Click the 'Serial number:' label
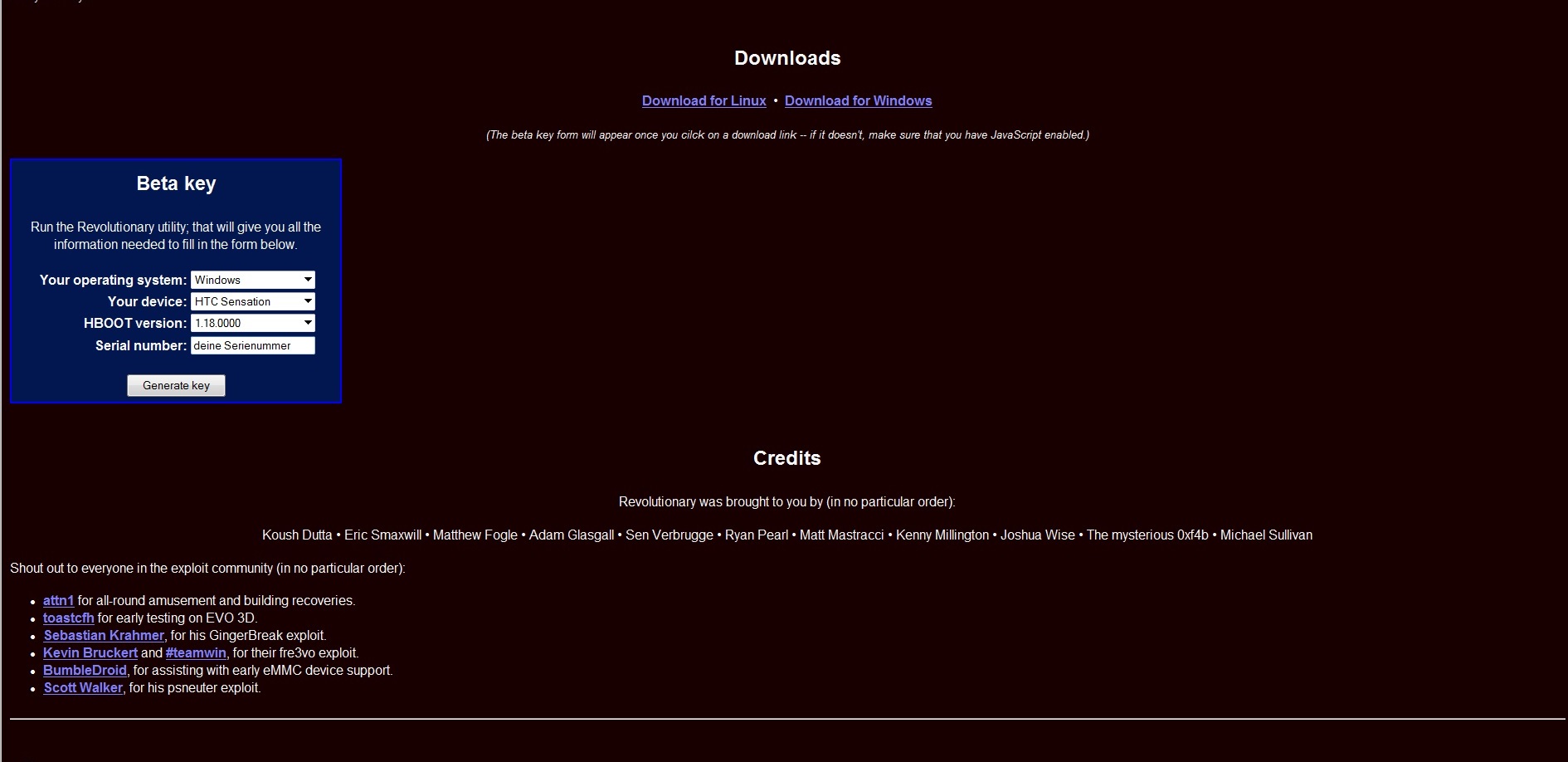This screenshot has width=1568, height=762. click(x=141, y=345)
